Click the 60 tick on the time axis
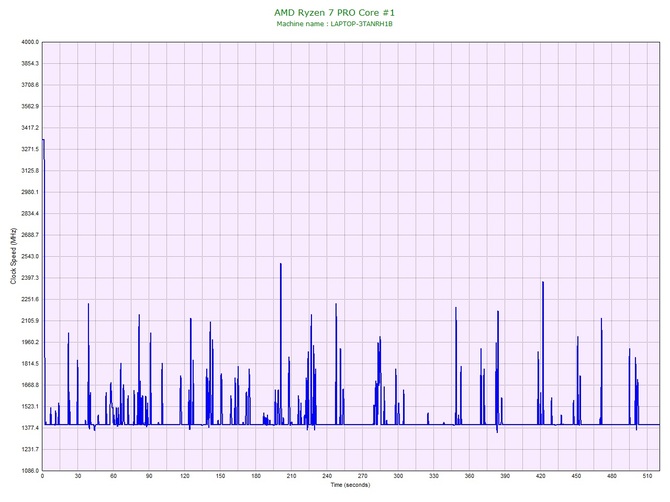The image size is (670, 502). (x=113, y=476)
